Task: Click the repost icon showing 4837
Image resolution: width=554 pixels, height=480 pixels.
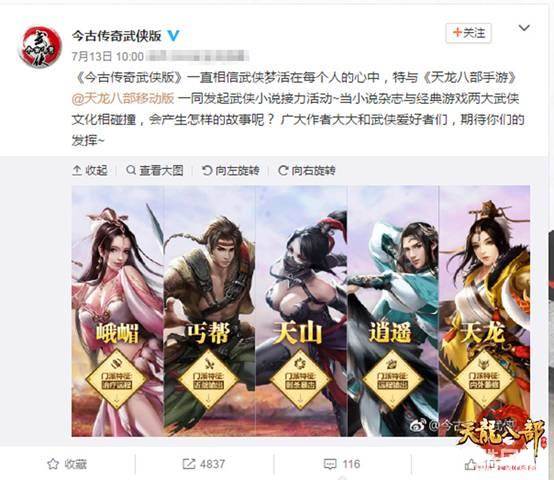Action: point(188,464)
